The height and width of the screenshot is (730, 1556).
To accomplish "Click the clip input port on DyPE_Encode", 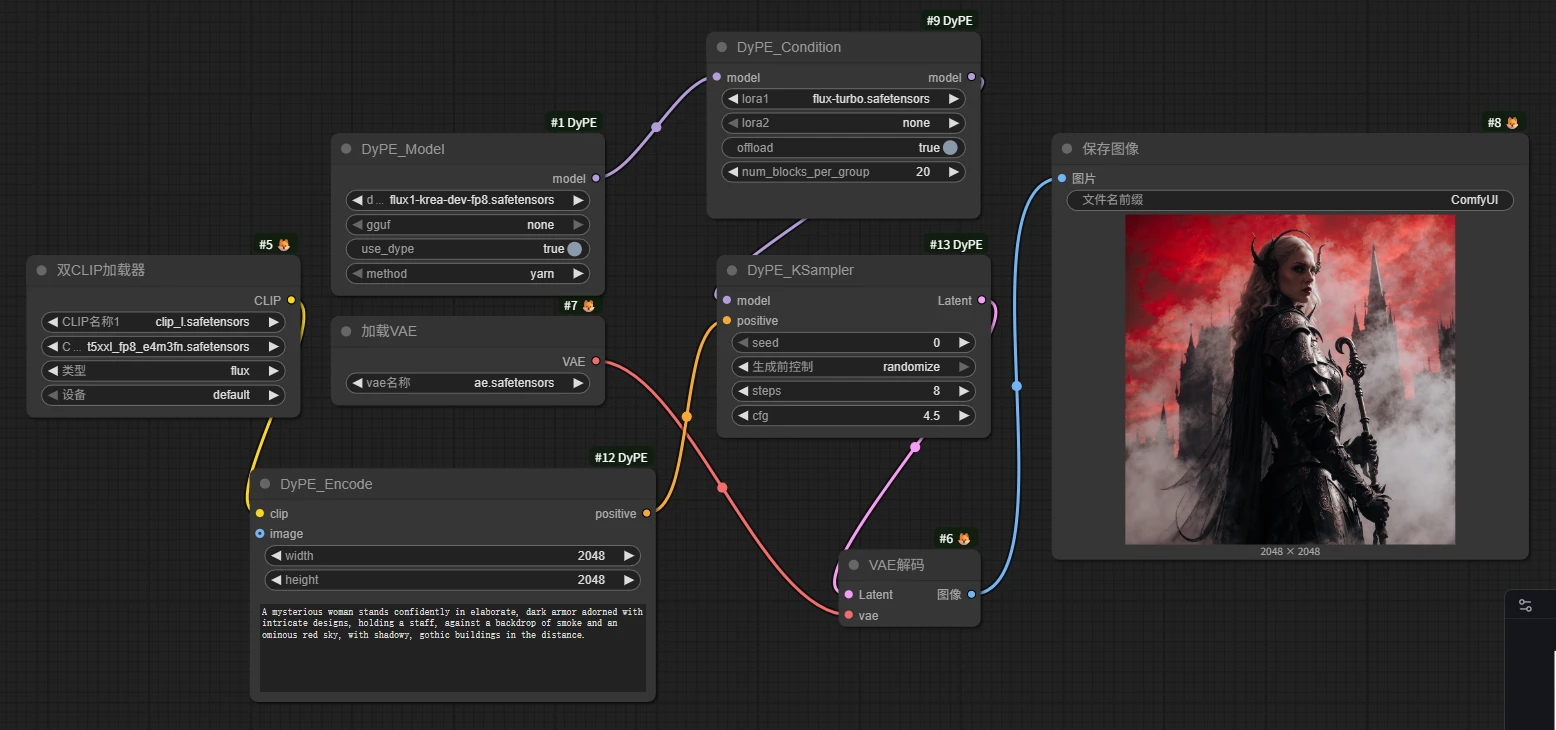I will pos(260,513).
